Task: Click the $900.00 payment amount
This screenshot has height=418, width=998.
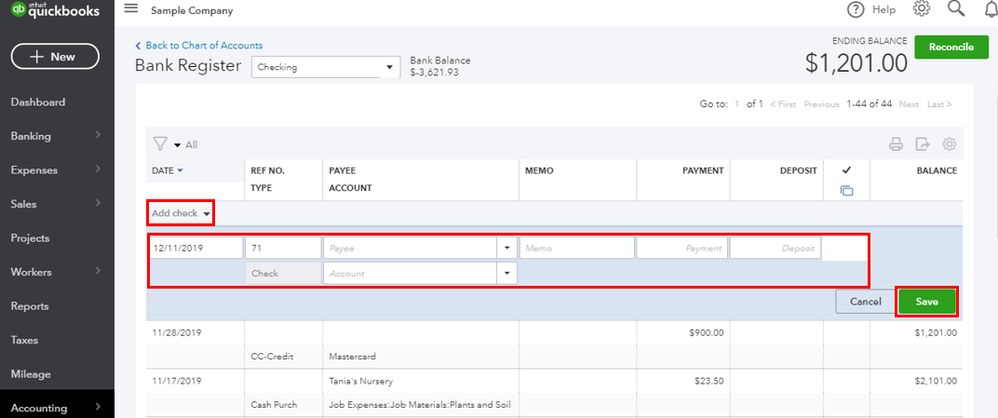Action: click(706, 332)
